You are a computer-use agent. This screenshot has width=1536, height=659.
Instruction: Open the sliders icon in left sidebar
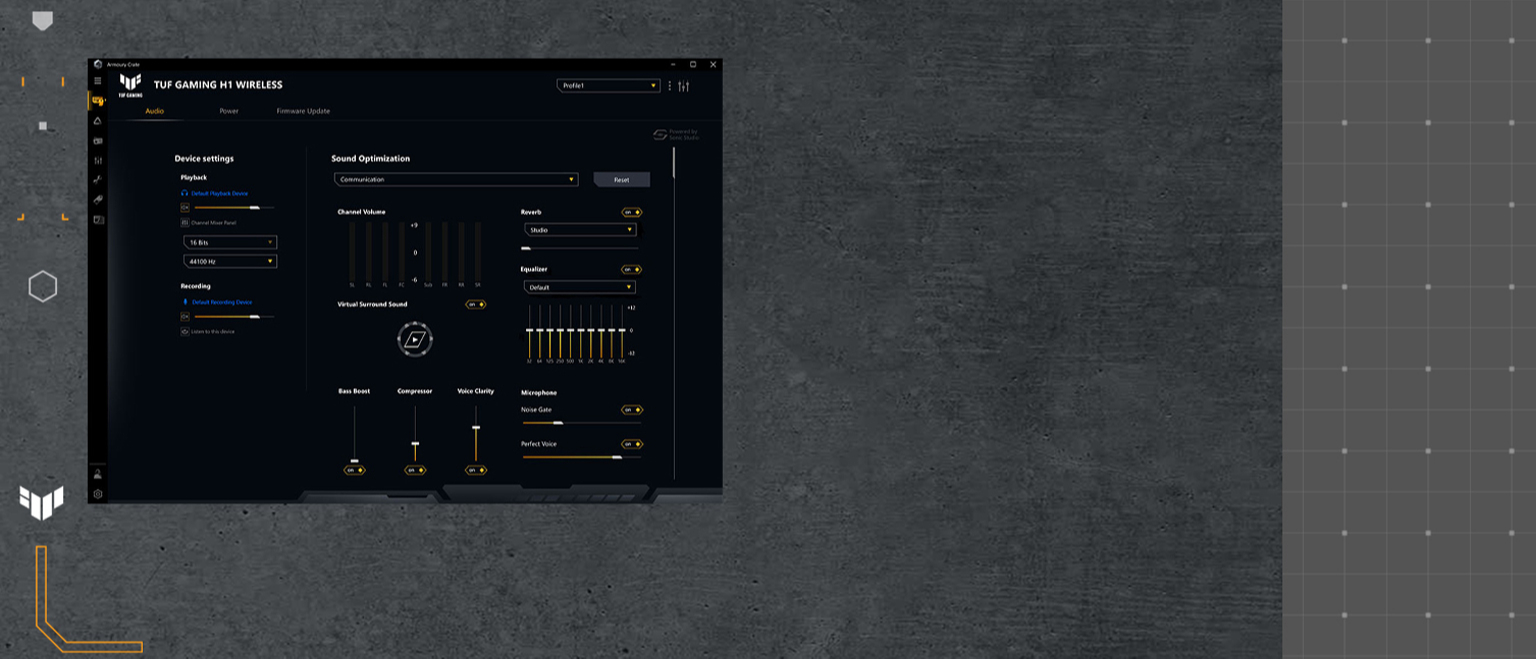(98, 160)
